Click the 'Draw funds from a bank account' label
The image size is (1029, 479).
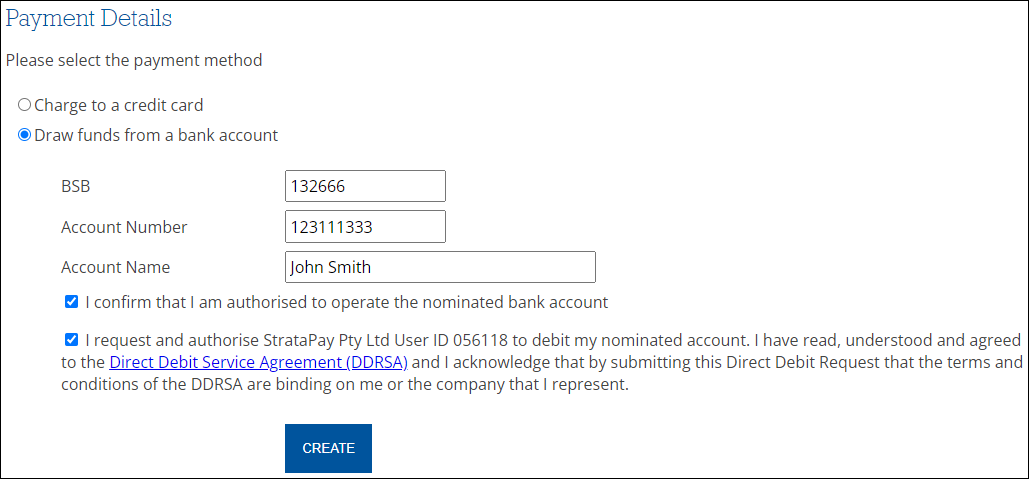(x=156, y=135)
